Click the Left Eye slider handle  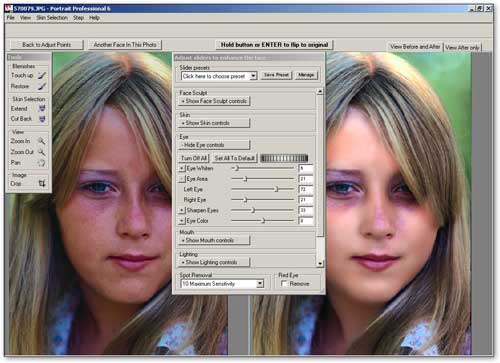276,189
